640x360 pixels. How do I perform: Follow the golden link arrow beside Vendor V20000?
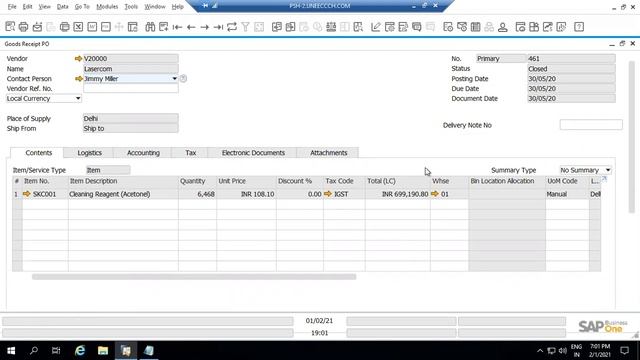78,59
